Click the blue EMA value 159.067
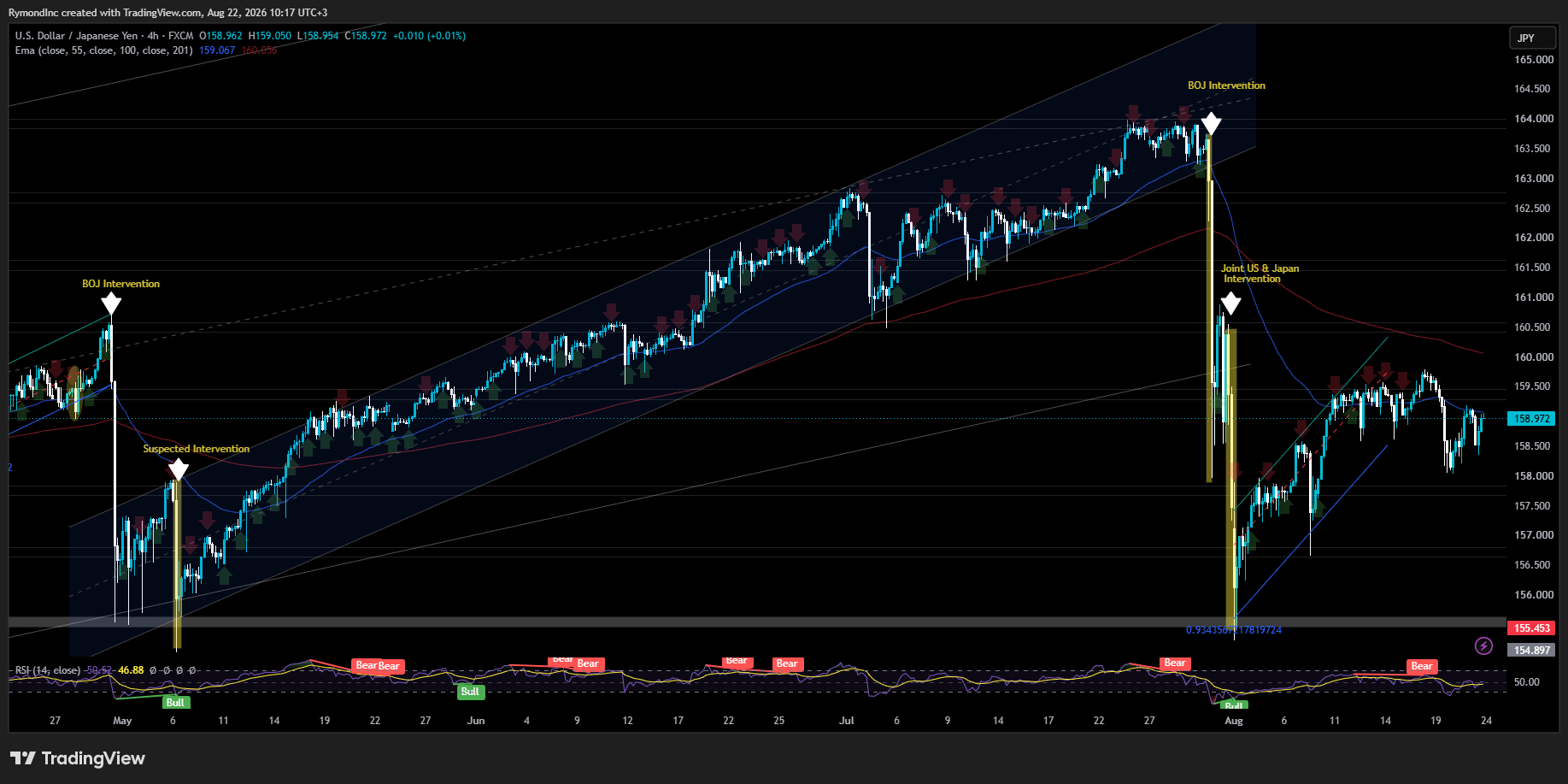This screenshot has width=1568, height=784. [217, 50]
